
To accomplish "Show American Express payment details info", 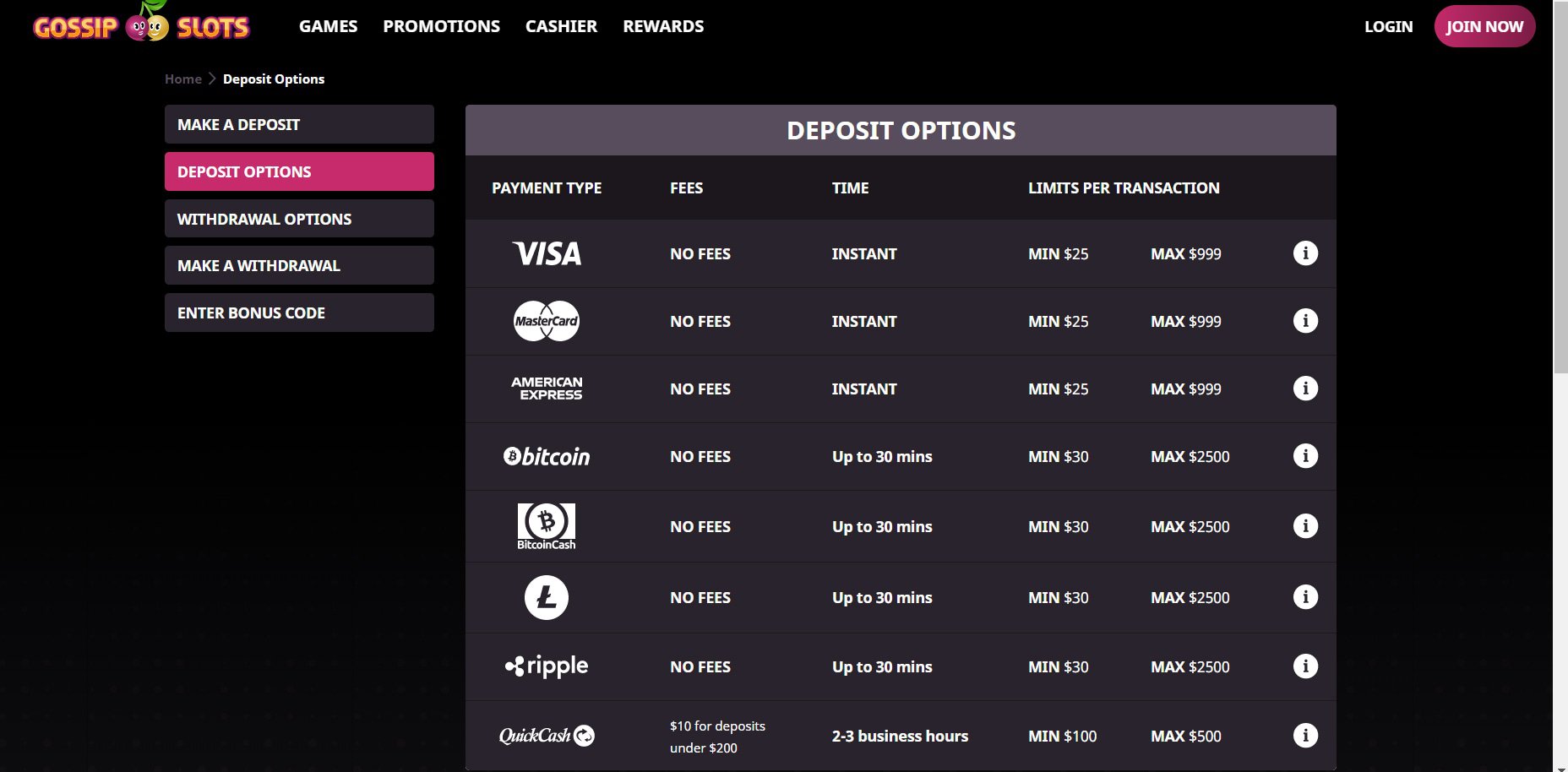I will tap(1305, 389).
